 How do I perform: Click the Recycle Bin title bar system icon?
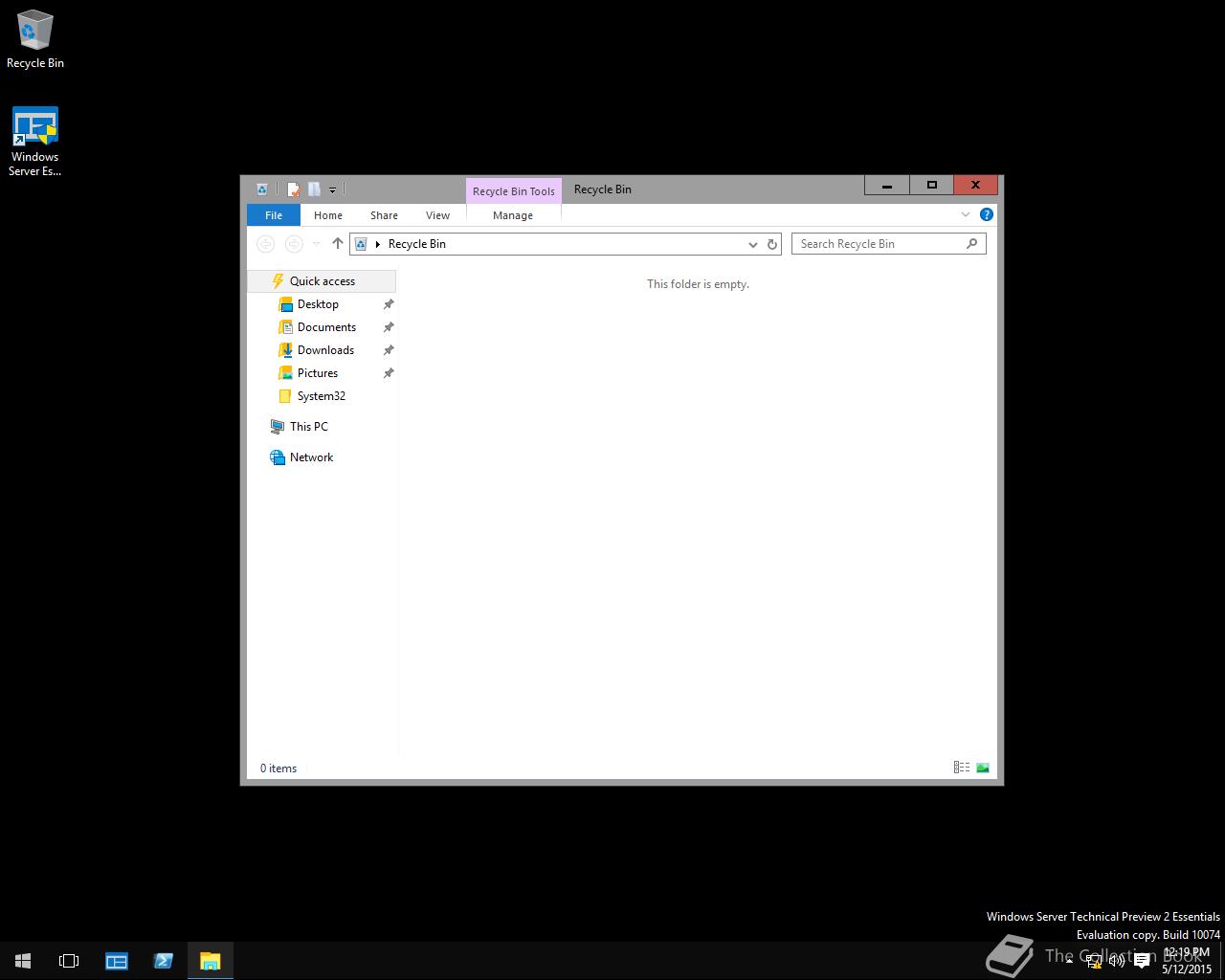pyautogui.click(x=262, y=189)
